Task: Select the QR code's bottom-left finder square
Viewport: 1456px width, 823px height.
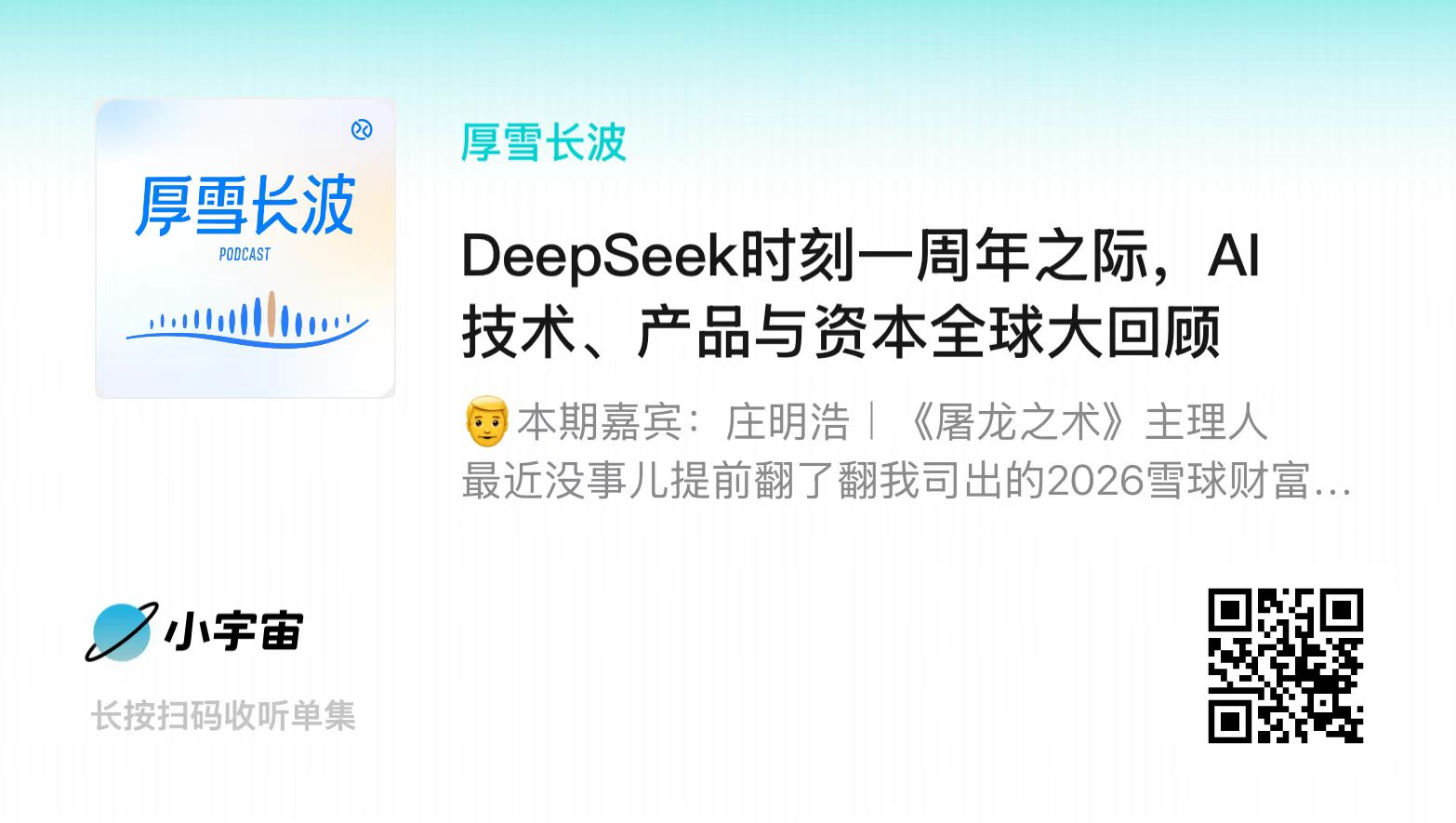Action: 1231,721
